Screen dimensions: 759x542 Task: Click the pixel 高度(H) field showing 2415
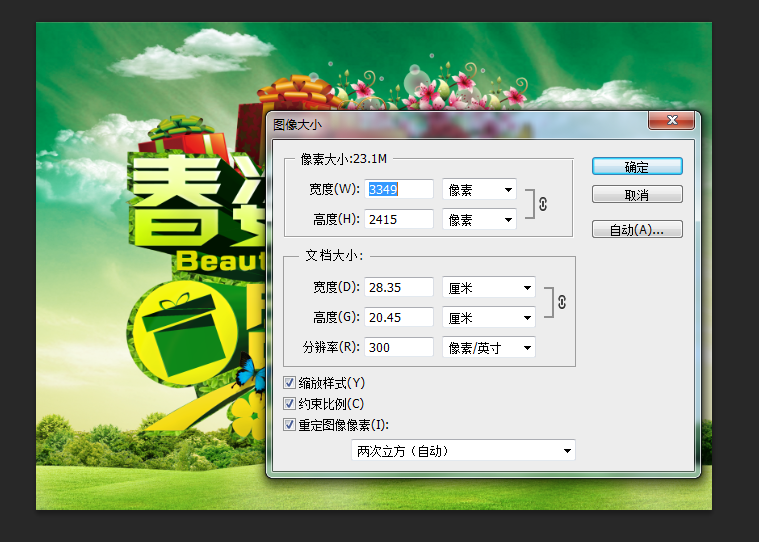point(399,219)
